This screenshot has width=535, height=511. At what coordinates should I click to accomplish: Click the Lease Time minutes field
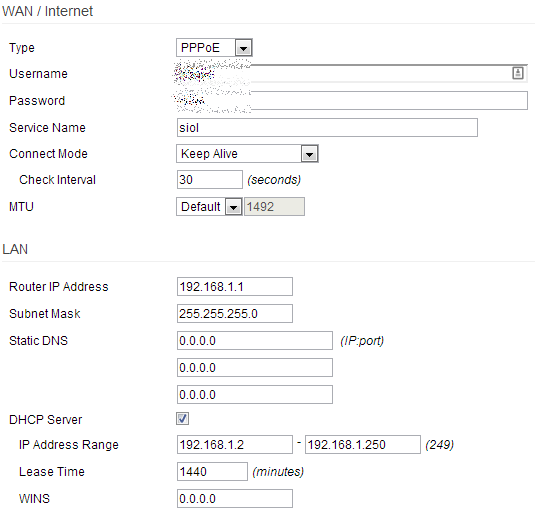tap(212, 471)
